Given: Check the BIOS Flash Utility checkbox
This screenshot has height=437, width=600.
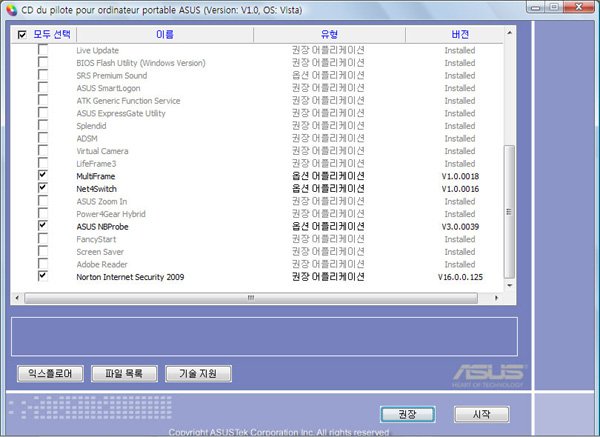Looking at the screenshot, I should click(43, 62).
